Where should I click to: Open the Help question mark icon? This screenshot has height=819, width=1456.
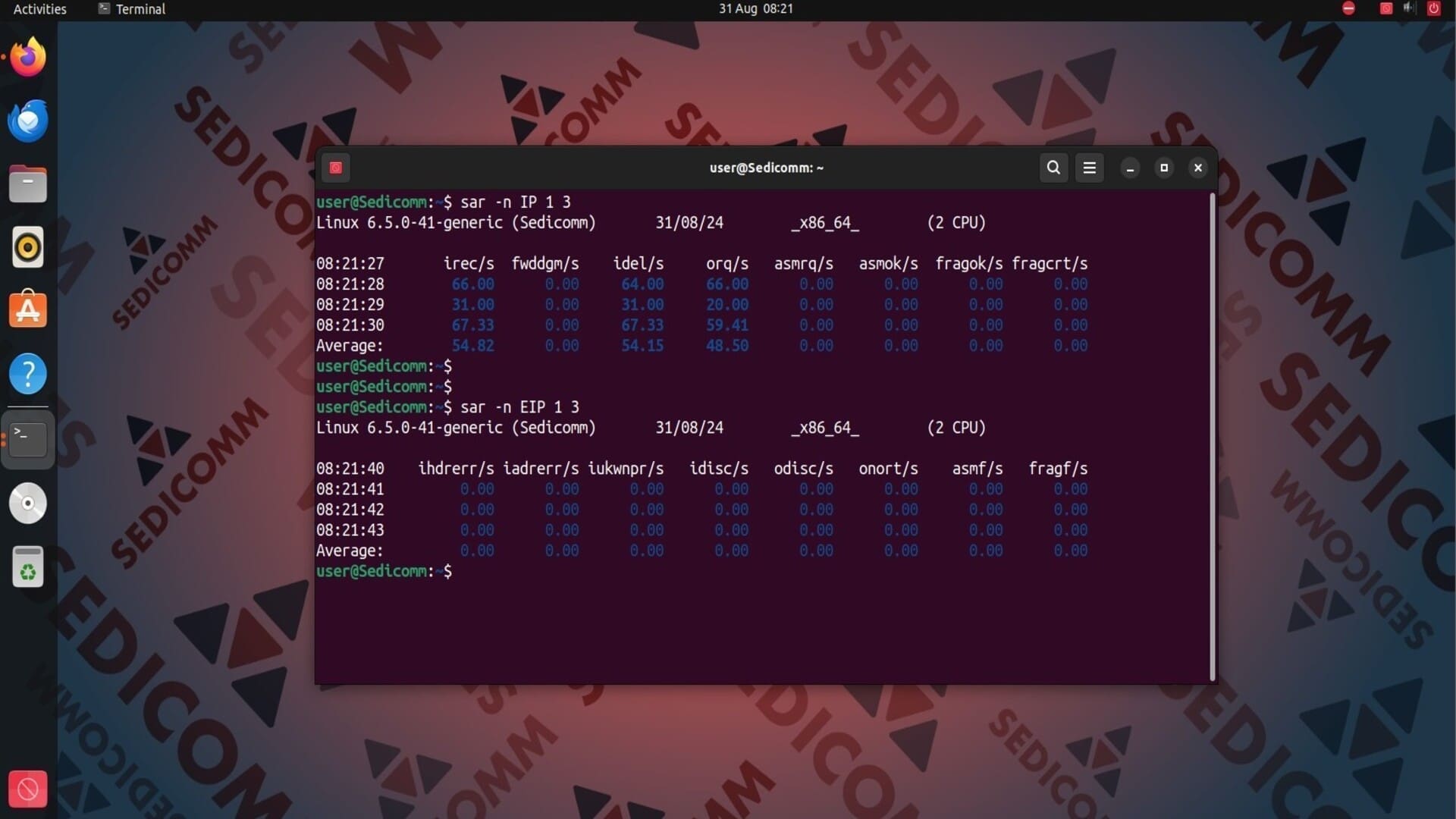click(28, 374)
